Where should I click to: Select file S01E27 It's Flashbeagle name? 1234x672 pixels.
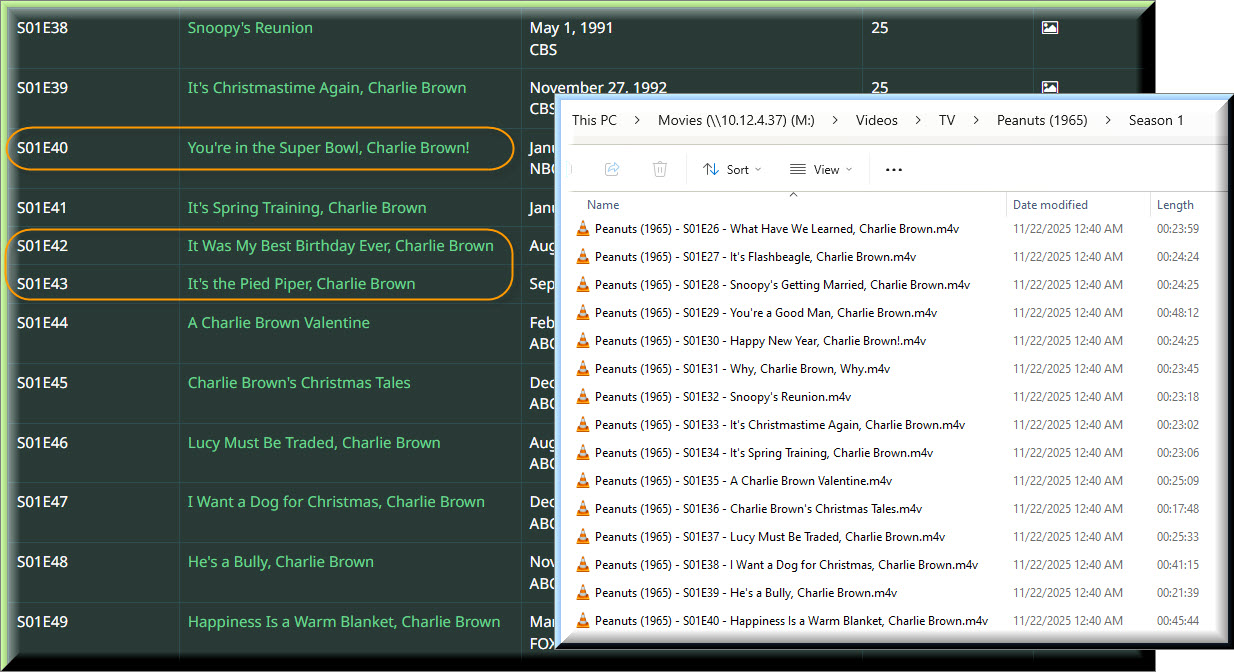tap(755, 257)
